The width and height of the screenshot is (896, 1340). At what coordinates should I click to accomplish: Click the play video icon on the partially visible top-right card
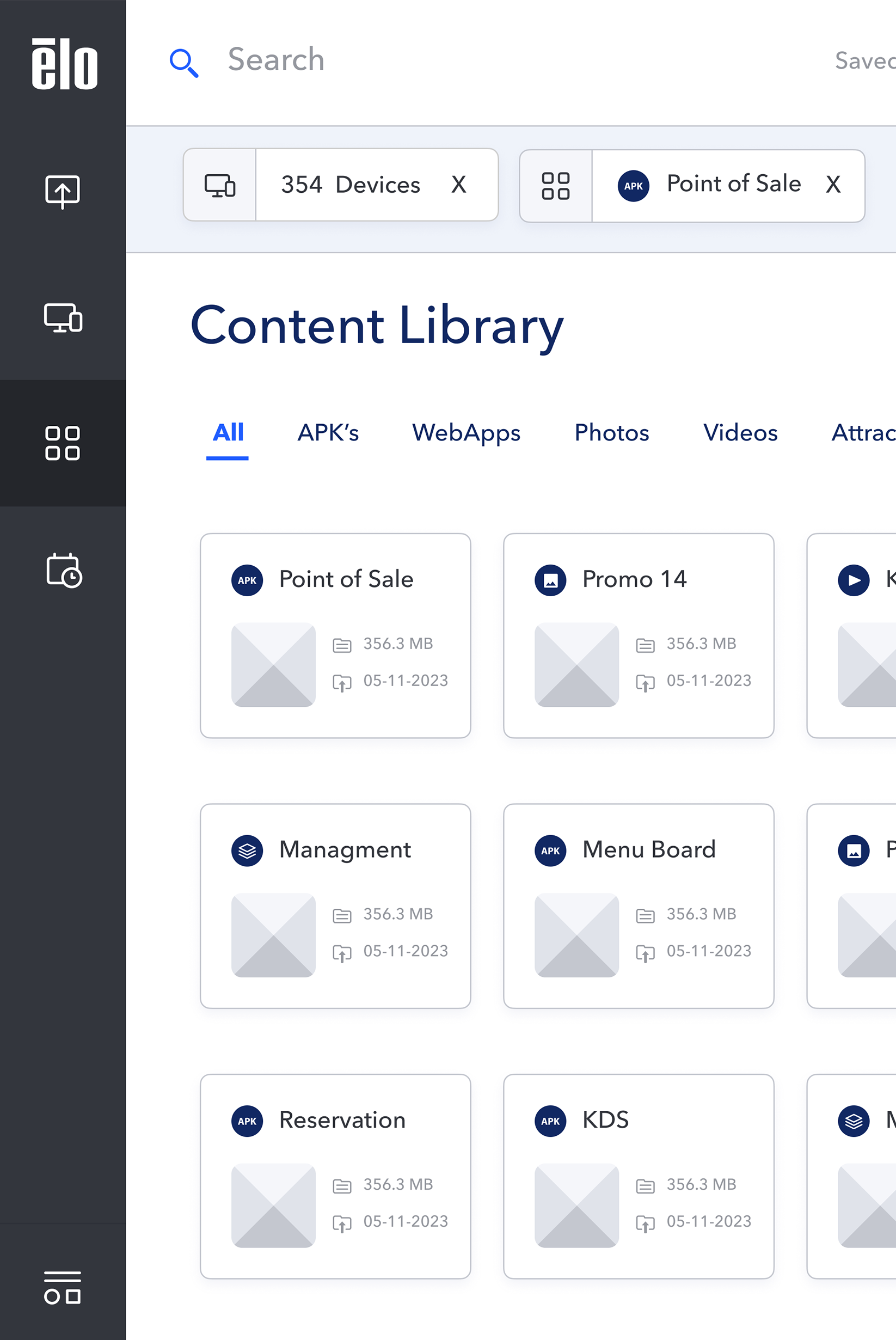854,580
